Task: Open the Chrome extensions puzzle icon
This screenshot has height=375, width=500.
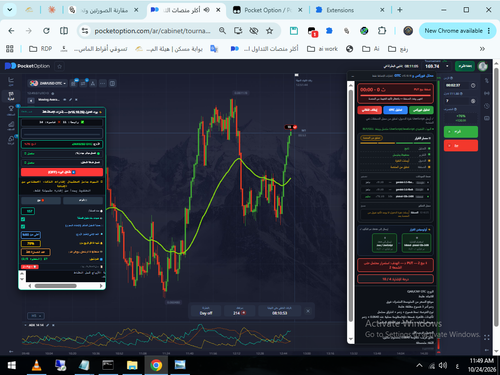Action: click(x=382, y=31)
